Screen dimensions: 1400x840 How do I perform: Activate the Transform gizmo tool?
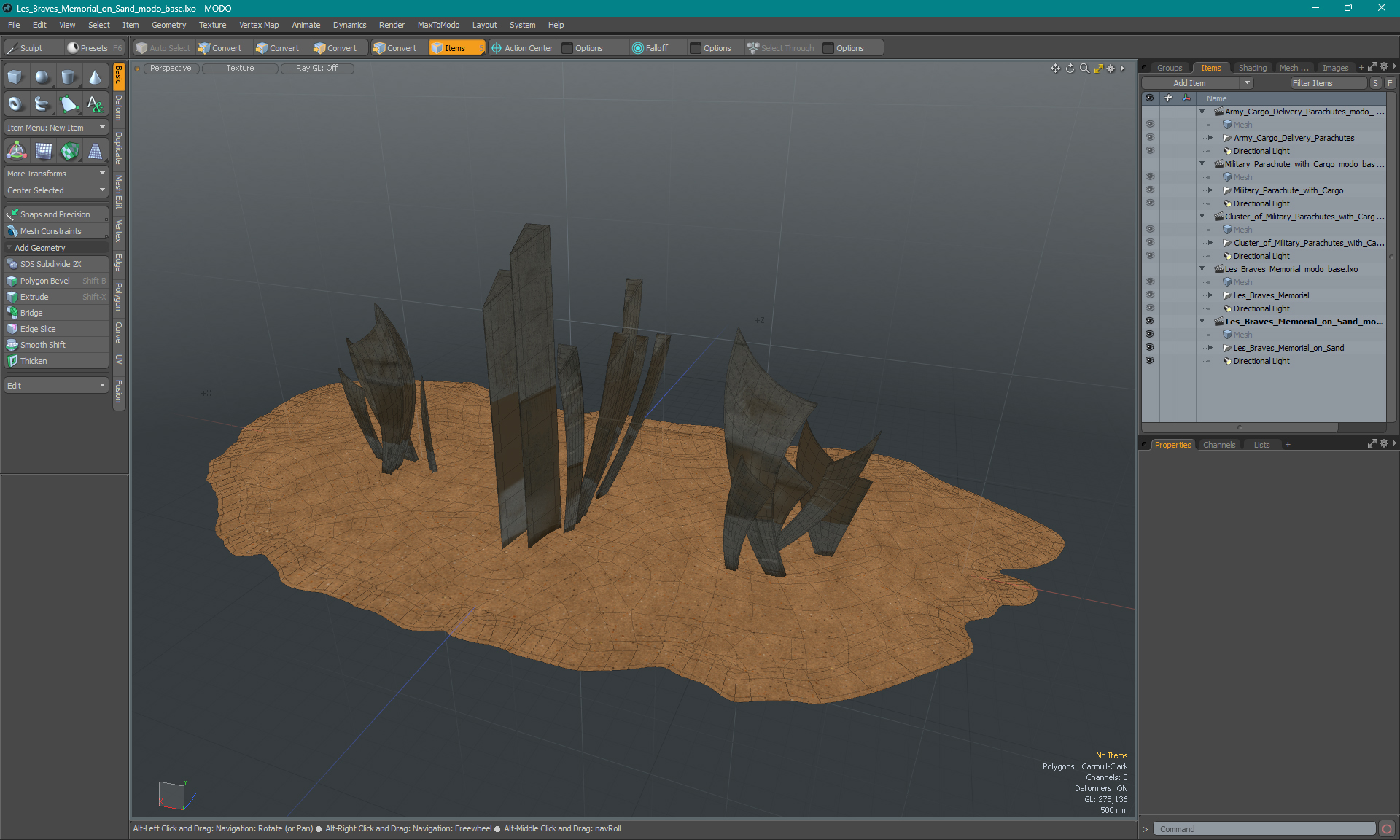[x=16, y=151]
